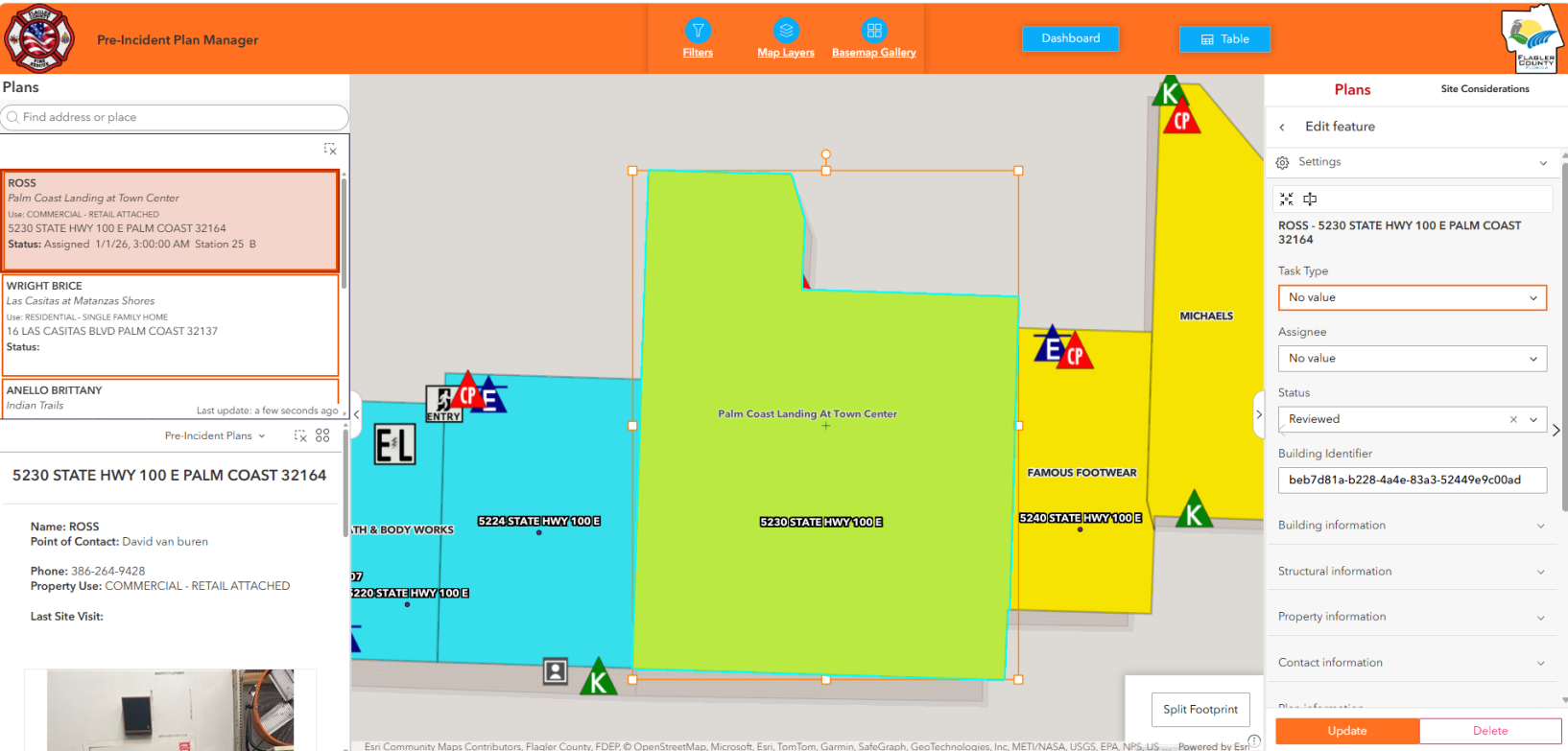The width and height of the screenshot is (1568, 751).
Task: Click the four-circle actions icon beside Pre-Incident Plans
Action: (322, 435)
